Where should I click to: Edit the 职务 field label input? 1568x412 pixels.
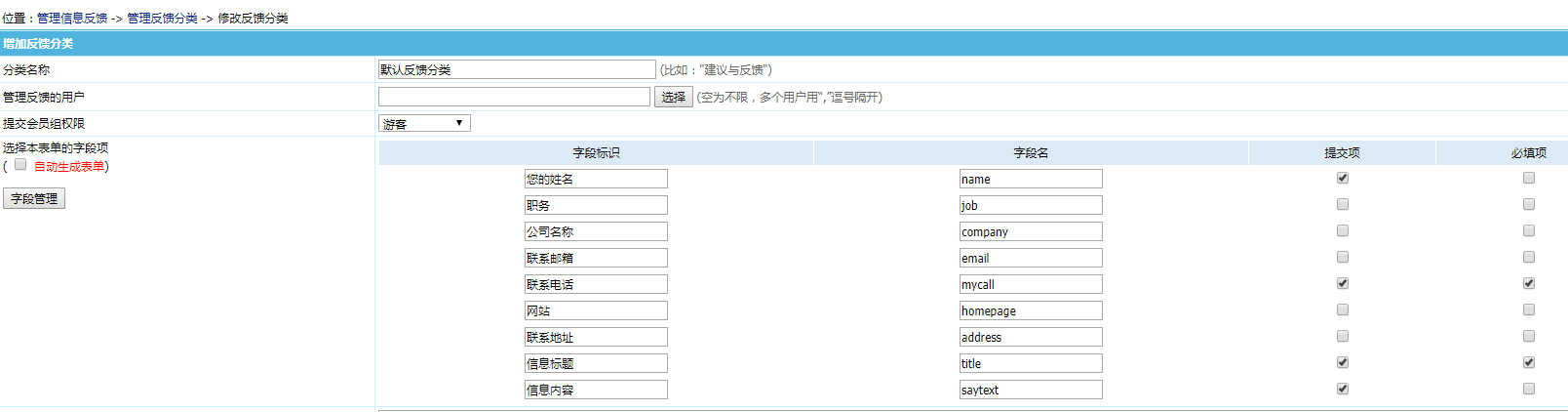pos(596,205)
